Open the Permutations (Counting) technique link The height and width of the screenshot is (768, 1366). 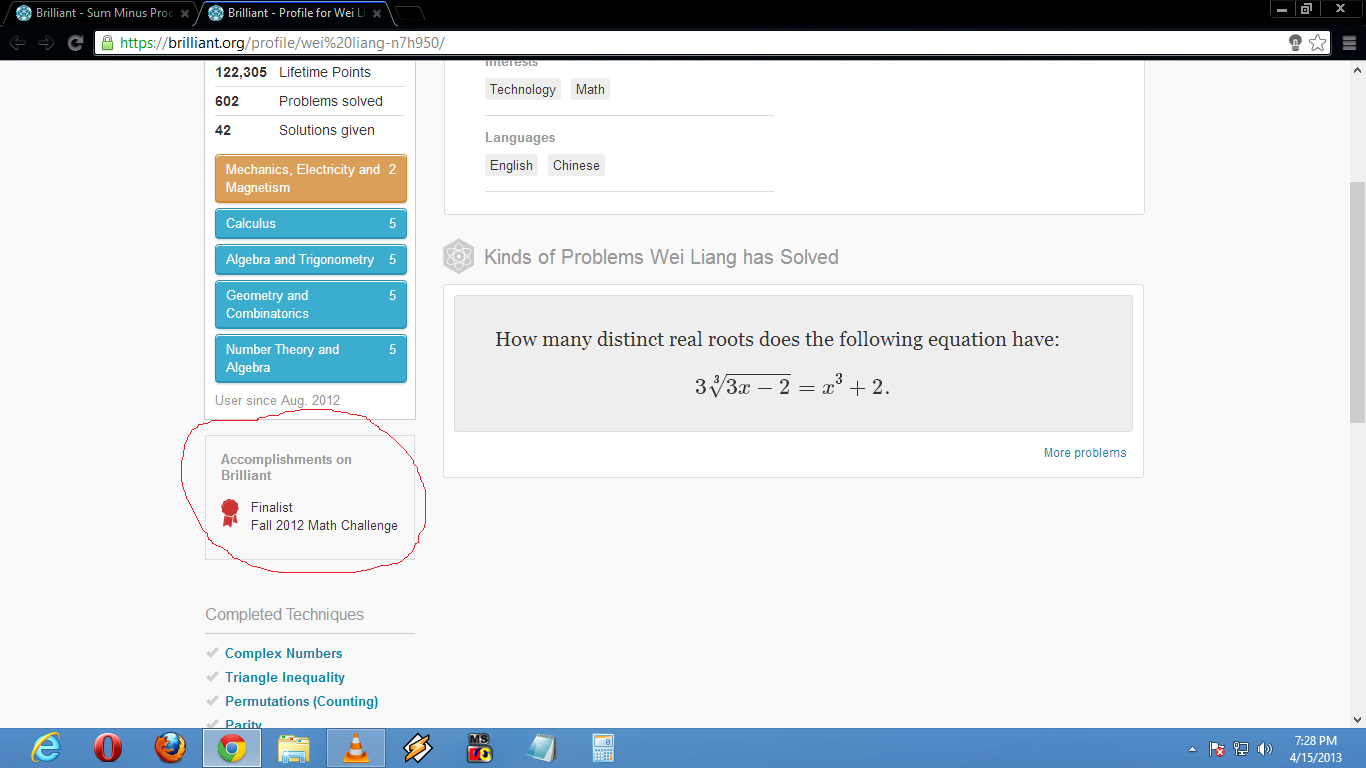pos(302,701)
